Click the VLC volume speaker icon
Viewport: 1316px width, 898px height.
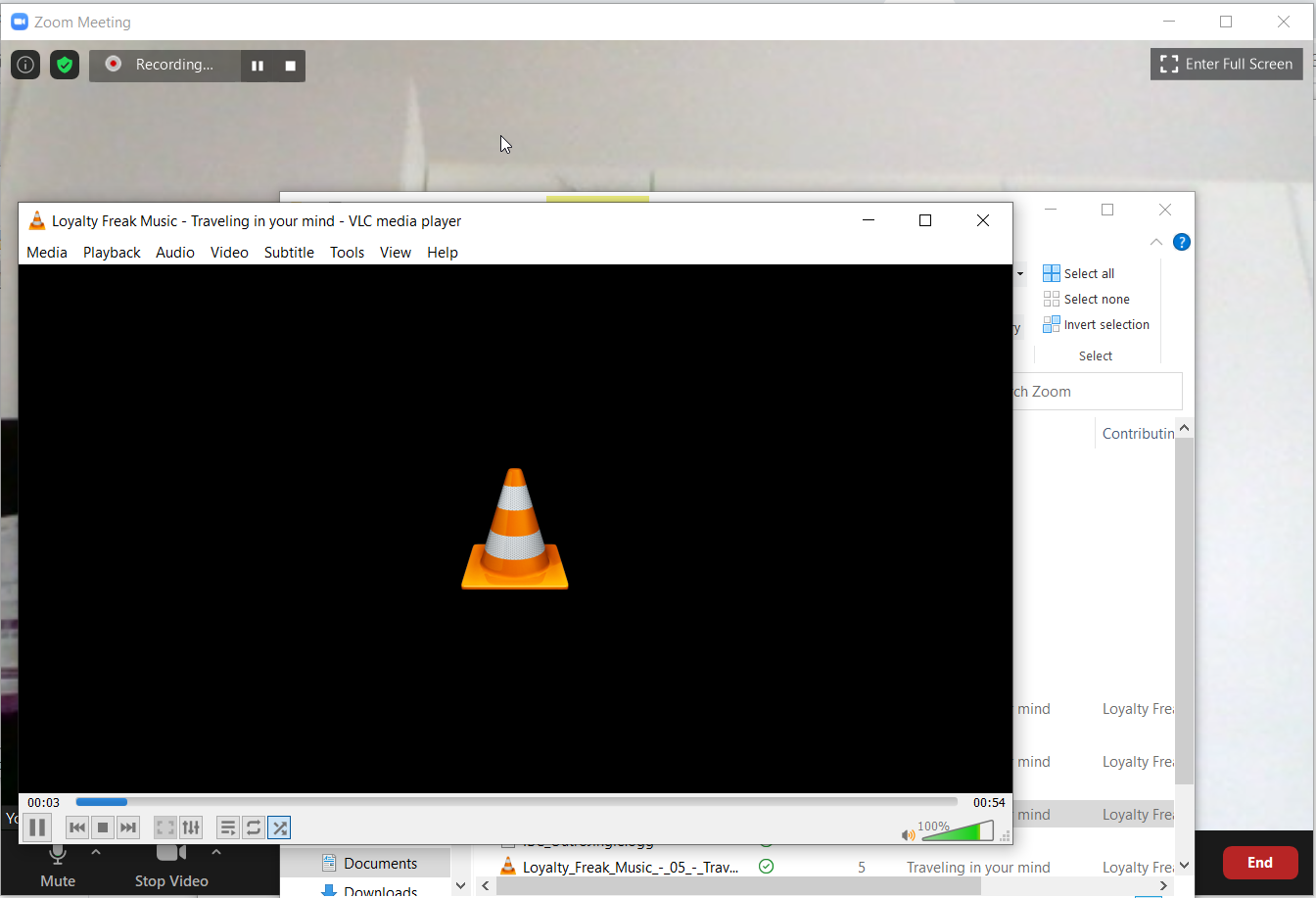tap(908, 834)
